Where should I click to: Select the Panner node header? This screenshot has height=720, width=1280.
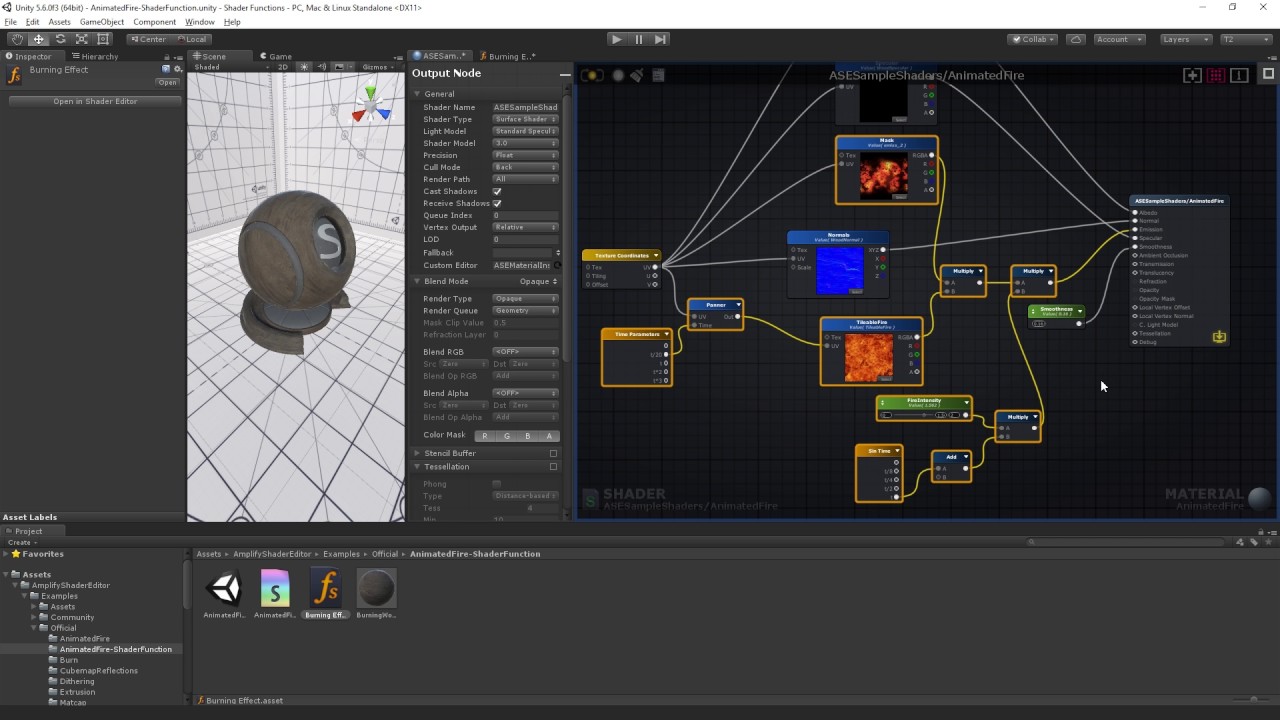(715, 305)
